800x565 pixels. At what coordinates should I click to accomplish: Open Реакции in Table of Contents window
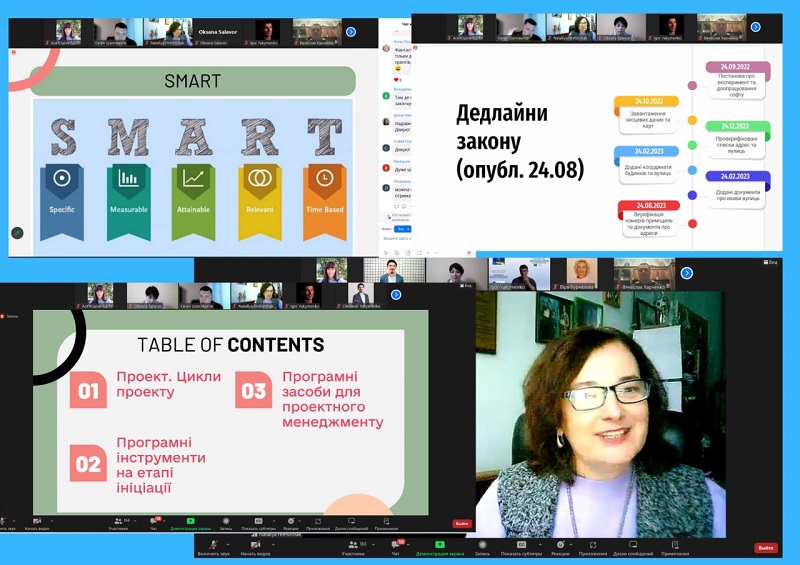click(291, 524)
